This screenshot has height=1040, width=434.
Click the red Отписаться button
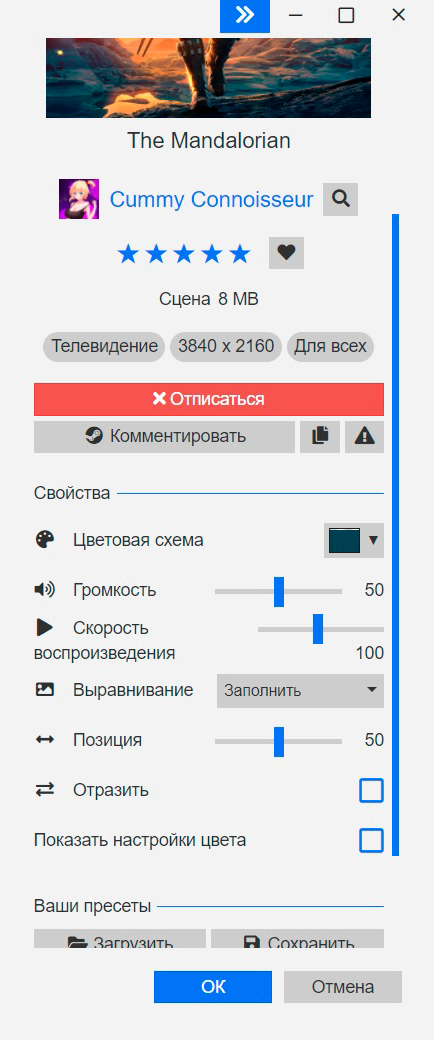209,399
